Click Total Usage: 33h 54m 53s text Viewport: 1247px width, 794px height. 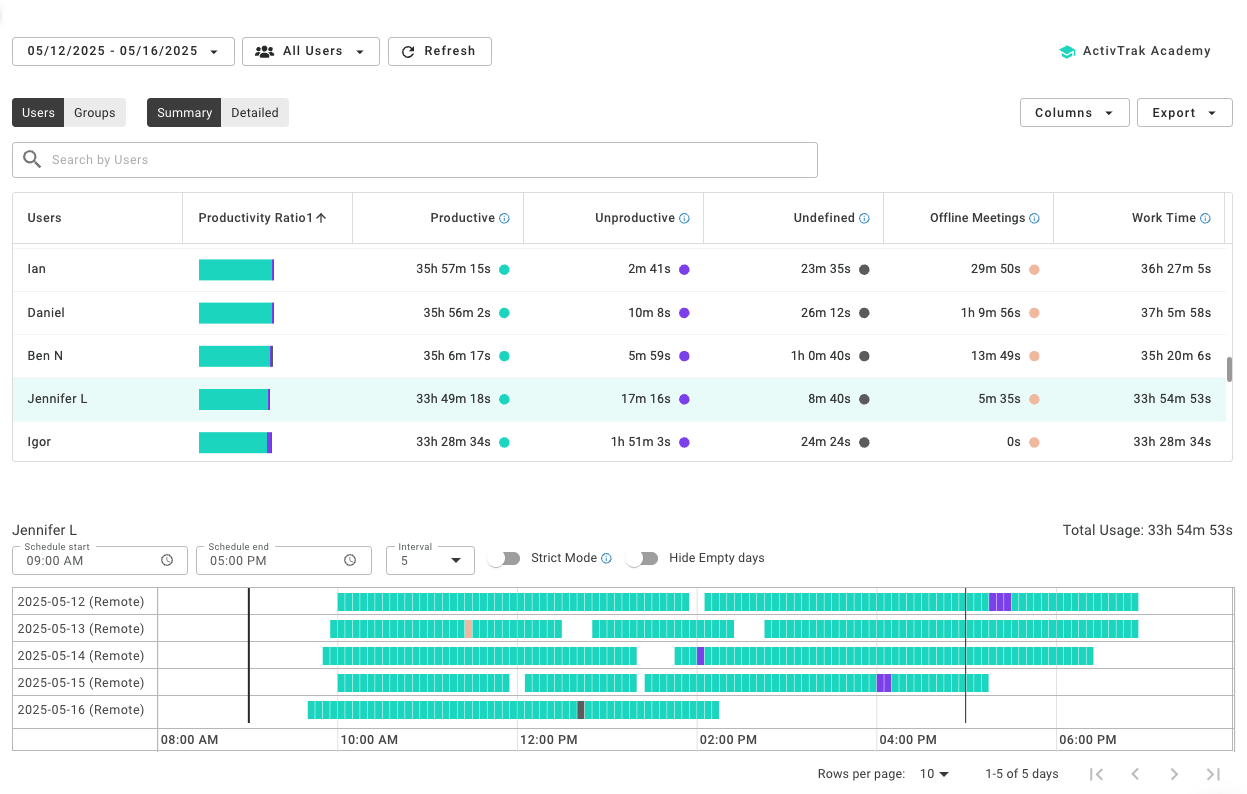pos(1148,530)
